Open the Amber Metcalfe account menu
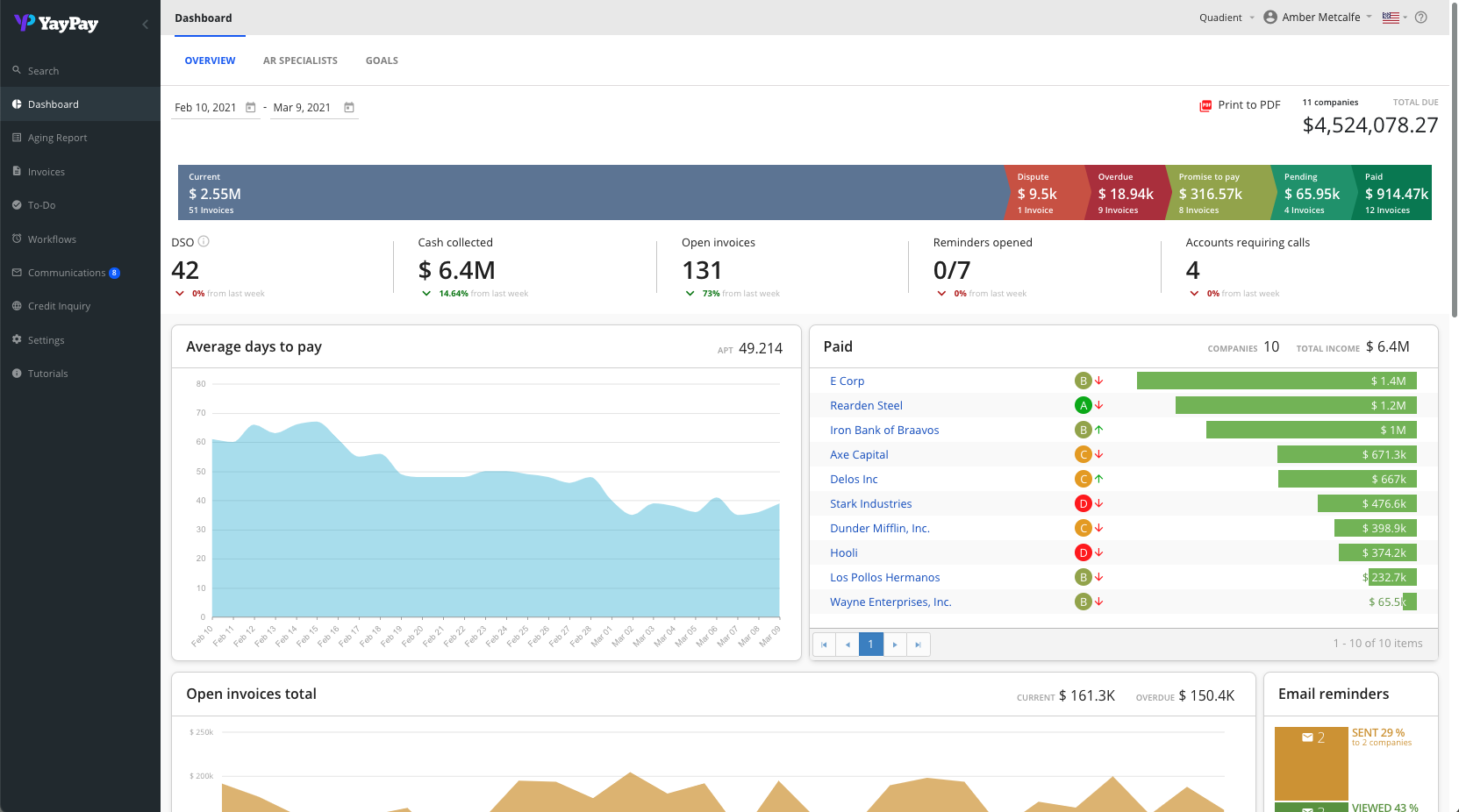 [x=1316, y=17]
